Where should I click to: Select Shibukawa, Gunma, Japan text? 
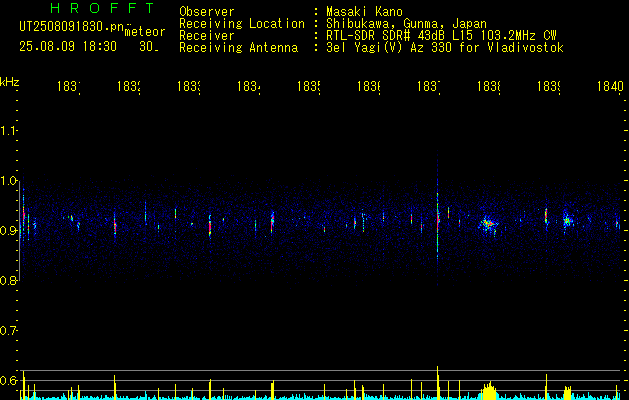click(406, 24)
